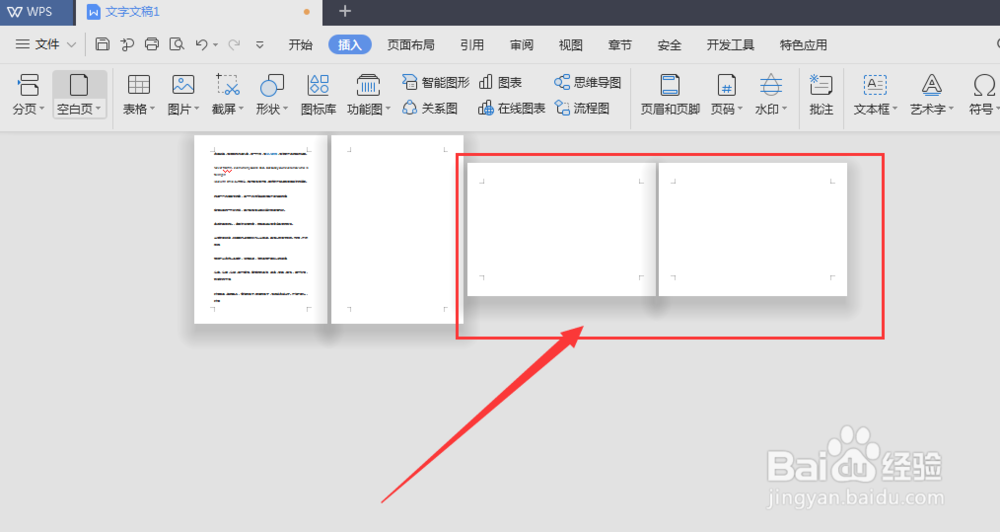Click the second blank portrait page
The height and width of the screenshot is (532, 1000).
[397, 229]
